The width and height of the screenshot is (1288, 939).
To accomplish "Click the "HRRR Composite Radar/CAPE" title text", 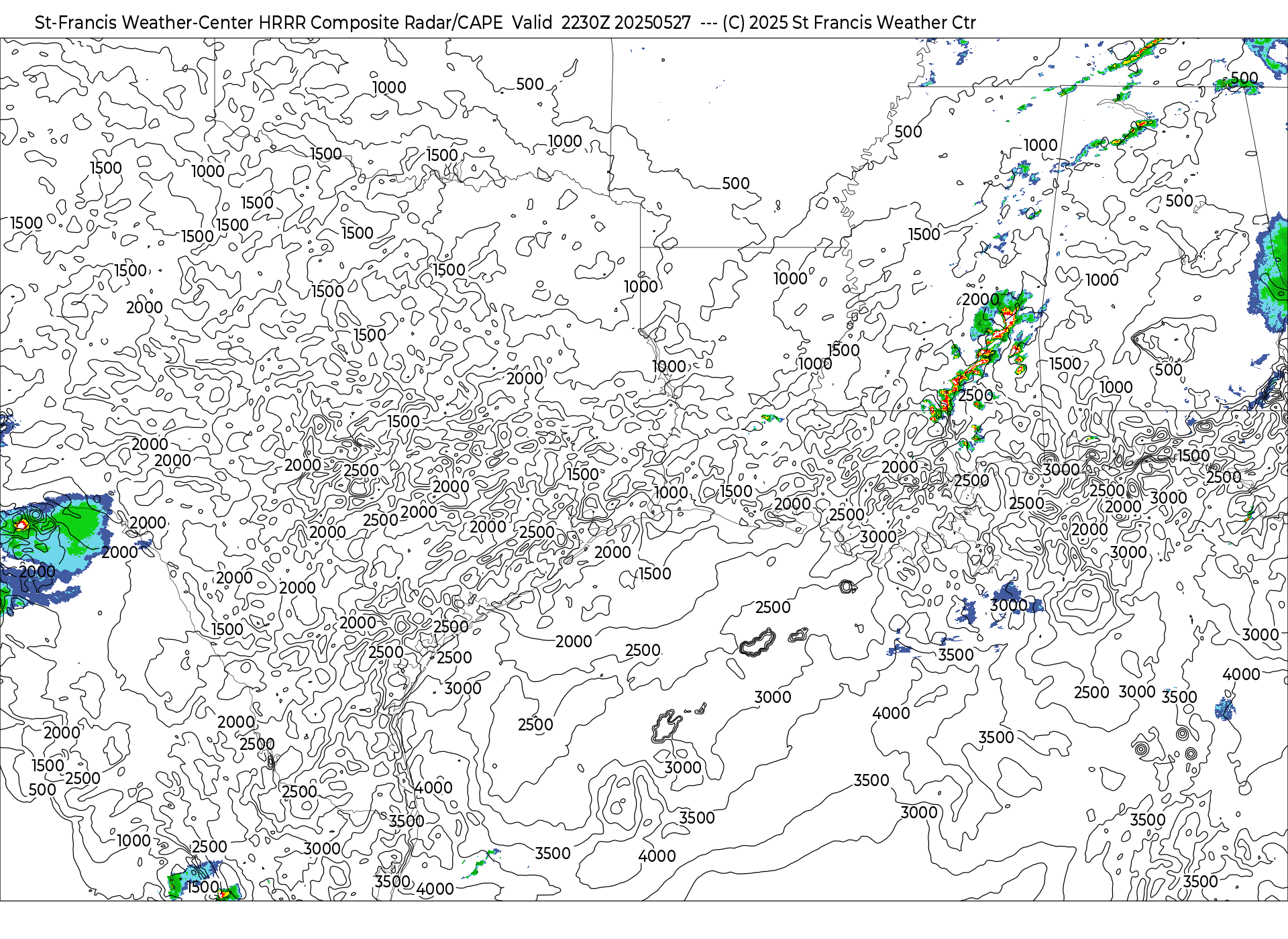I will 380,23.
